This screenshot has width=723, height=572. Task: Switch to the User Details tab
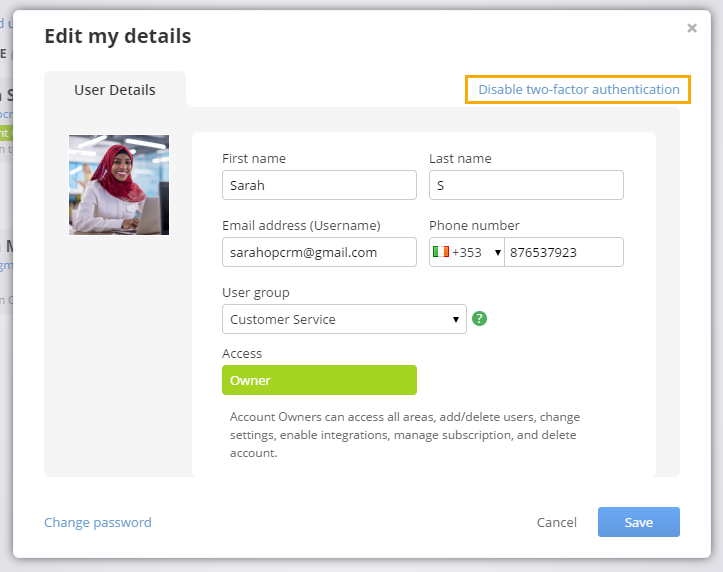click(115, 90)
